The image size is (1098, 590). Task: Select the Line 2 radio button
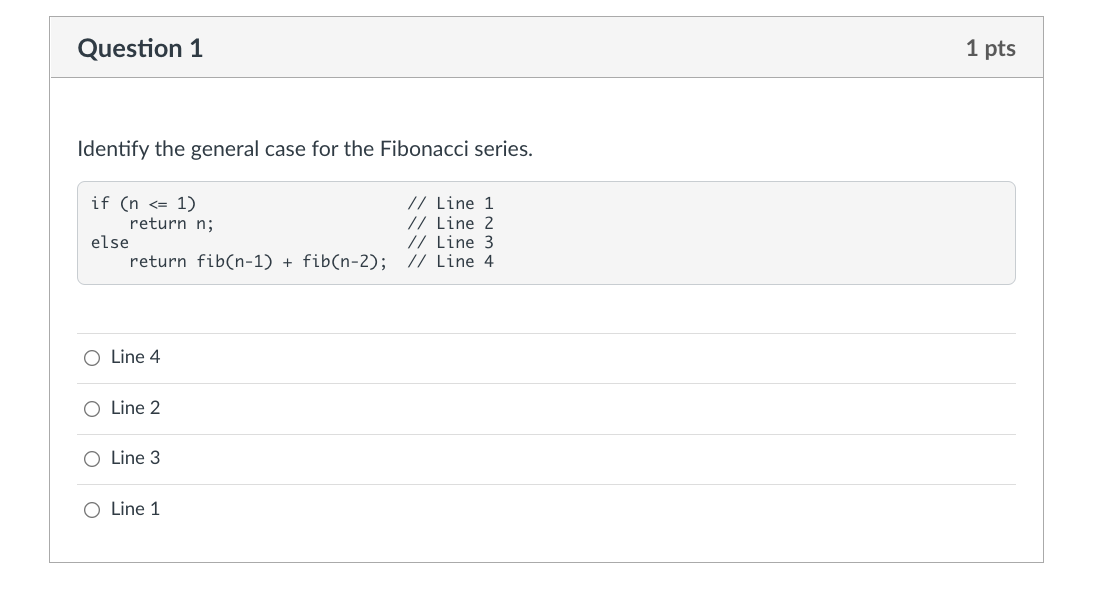pyautogui.click(x=92, y=409)
